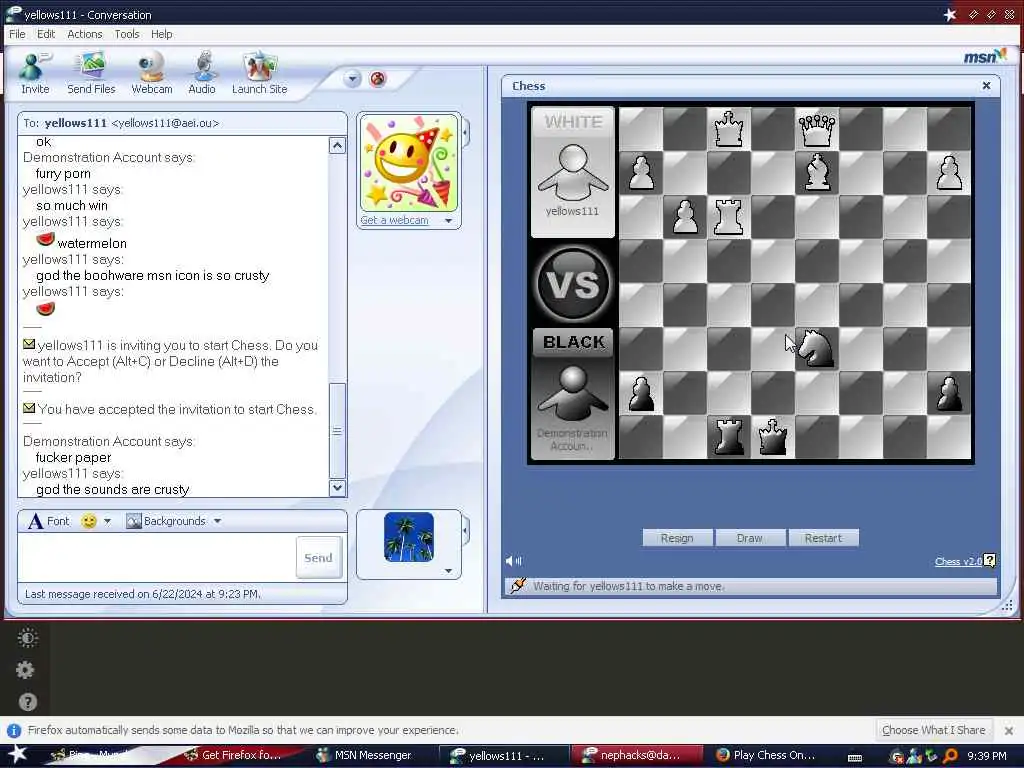Start an Audio conversation
This screenshot has height=768, width=1024.
[x=202, y=72]
